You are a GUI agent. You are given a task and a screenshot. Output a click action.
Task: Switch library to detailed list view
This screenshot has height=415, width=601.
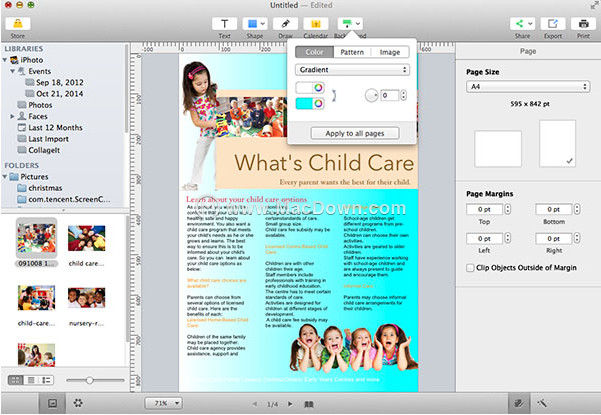(46, 380)
